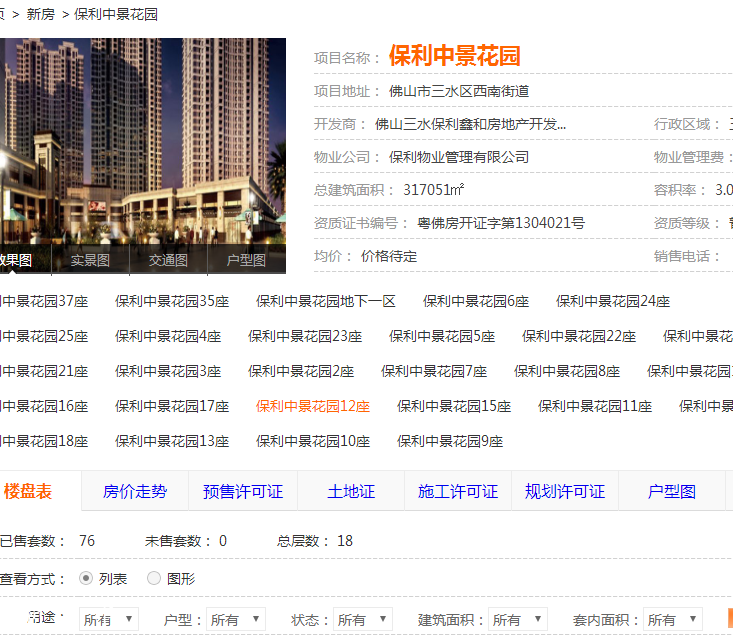The image size is (733, 636).
Task: Show the 交通图 photo tab
Action: tap(168, 260)
